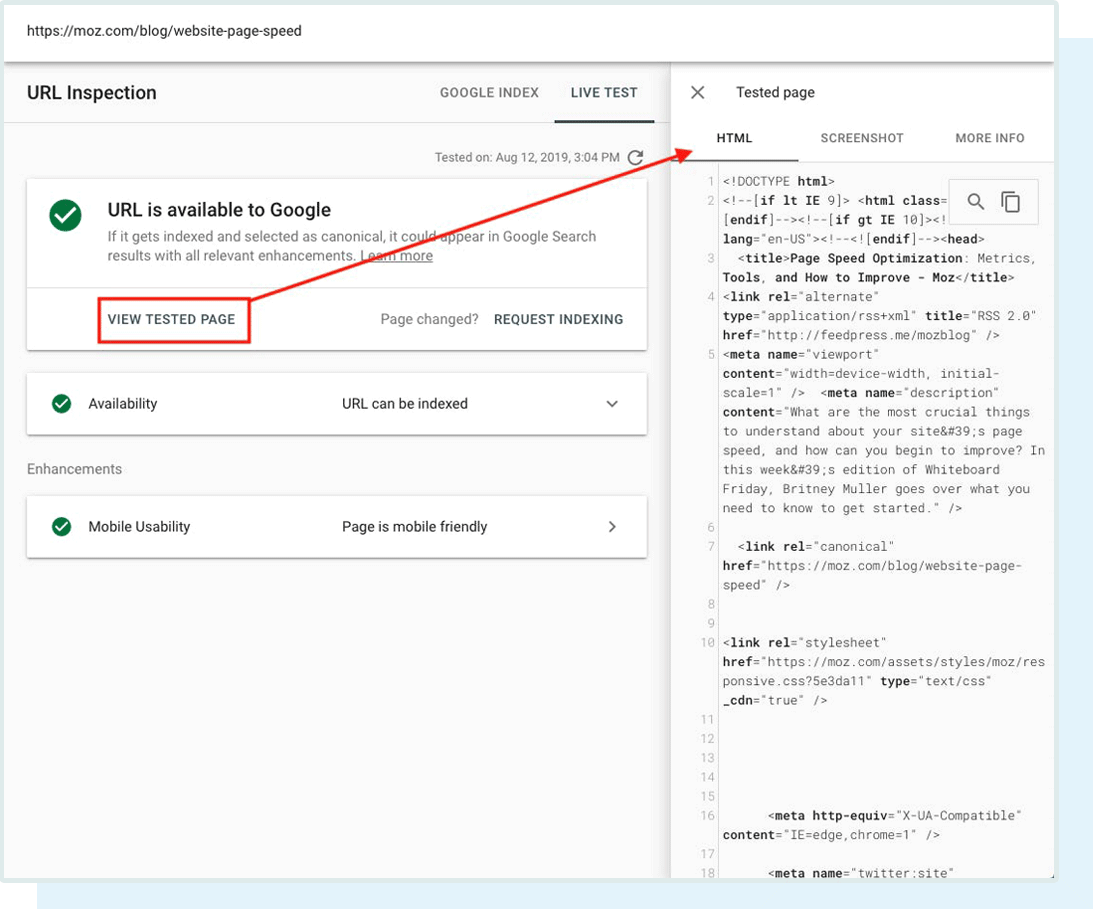Click 'Page is mobile friendly' text
The height and width of the screenshot is (909, 1093).
point(415,527)
